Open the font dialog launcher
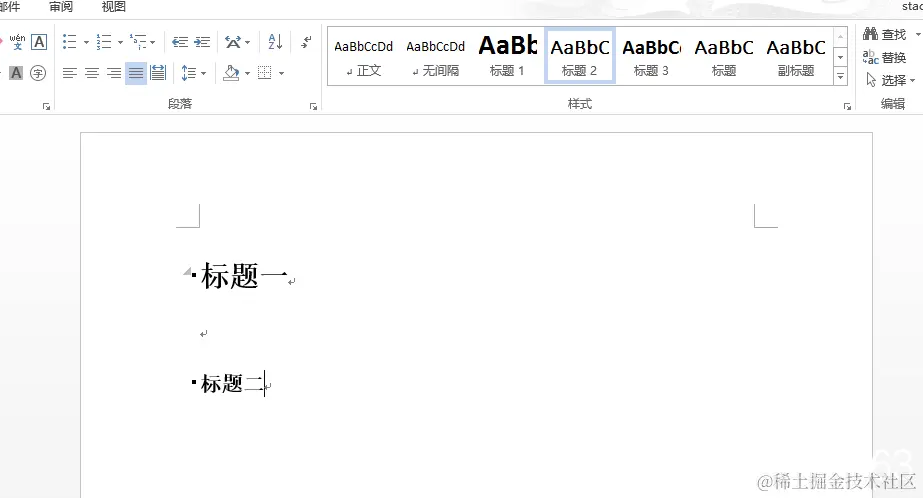The height and width of the screenshot is (498, 923). [x=46, y=107]
